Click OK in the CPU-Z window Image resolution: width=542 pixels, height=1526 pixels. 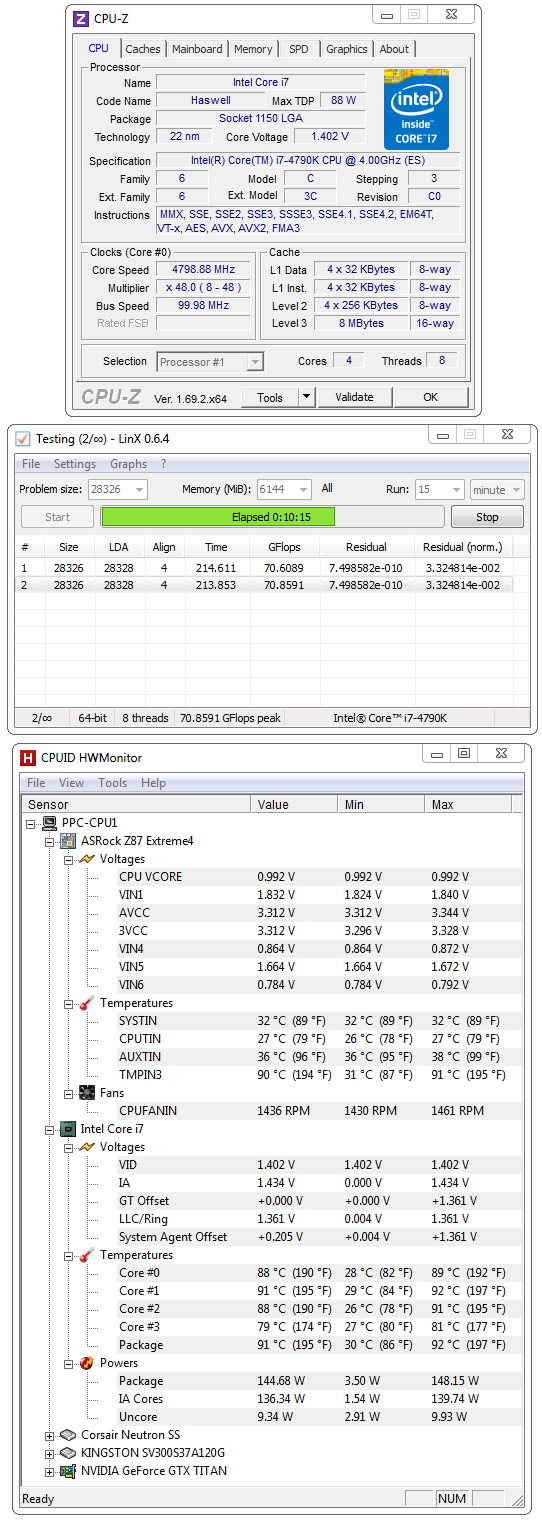430,397
